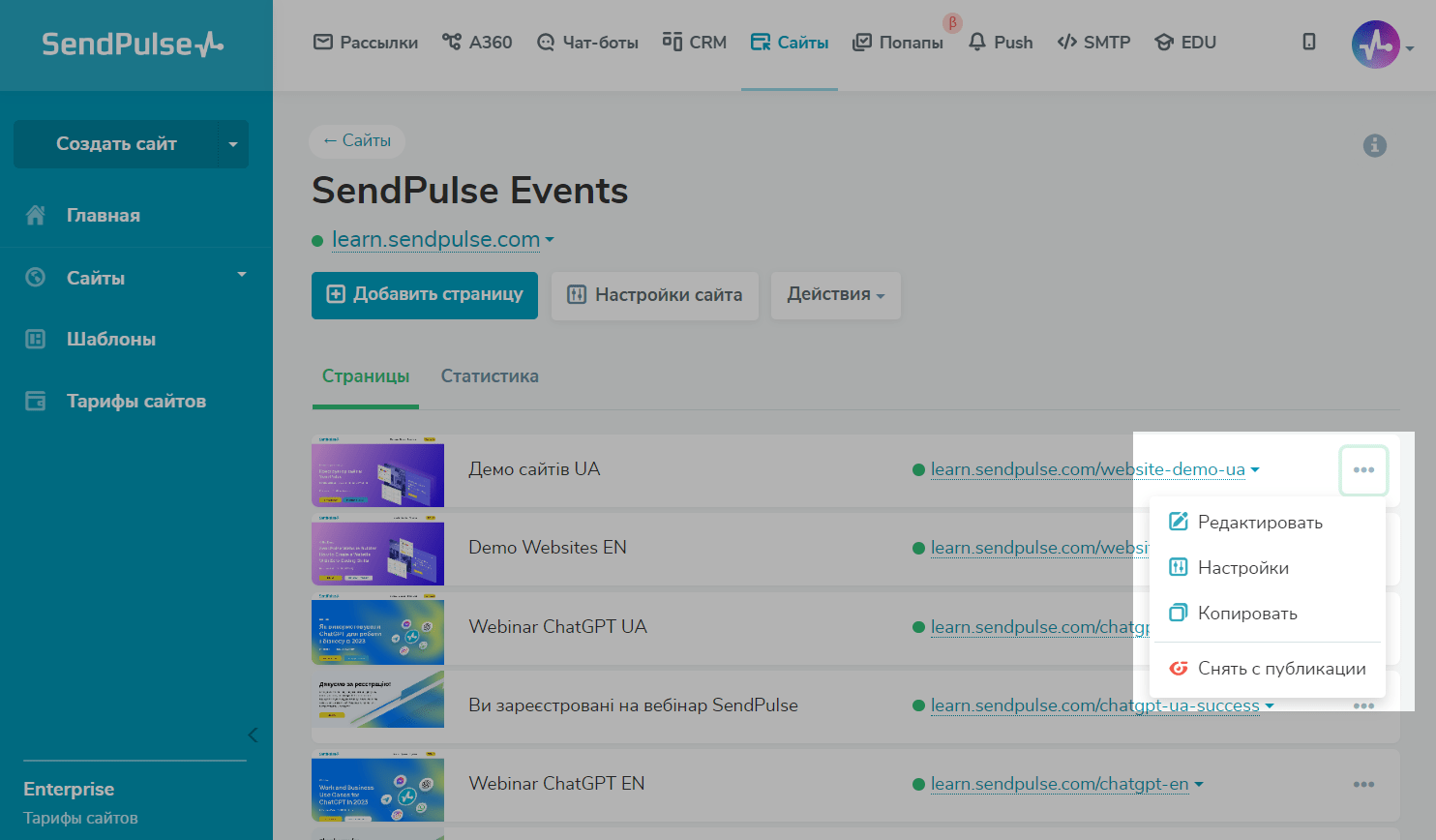Open three-dots menu for Webinar ChatGPT EN
Screen dimensions: 1436x840
point(1363,785)
